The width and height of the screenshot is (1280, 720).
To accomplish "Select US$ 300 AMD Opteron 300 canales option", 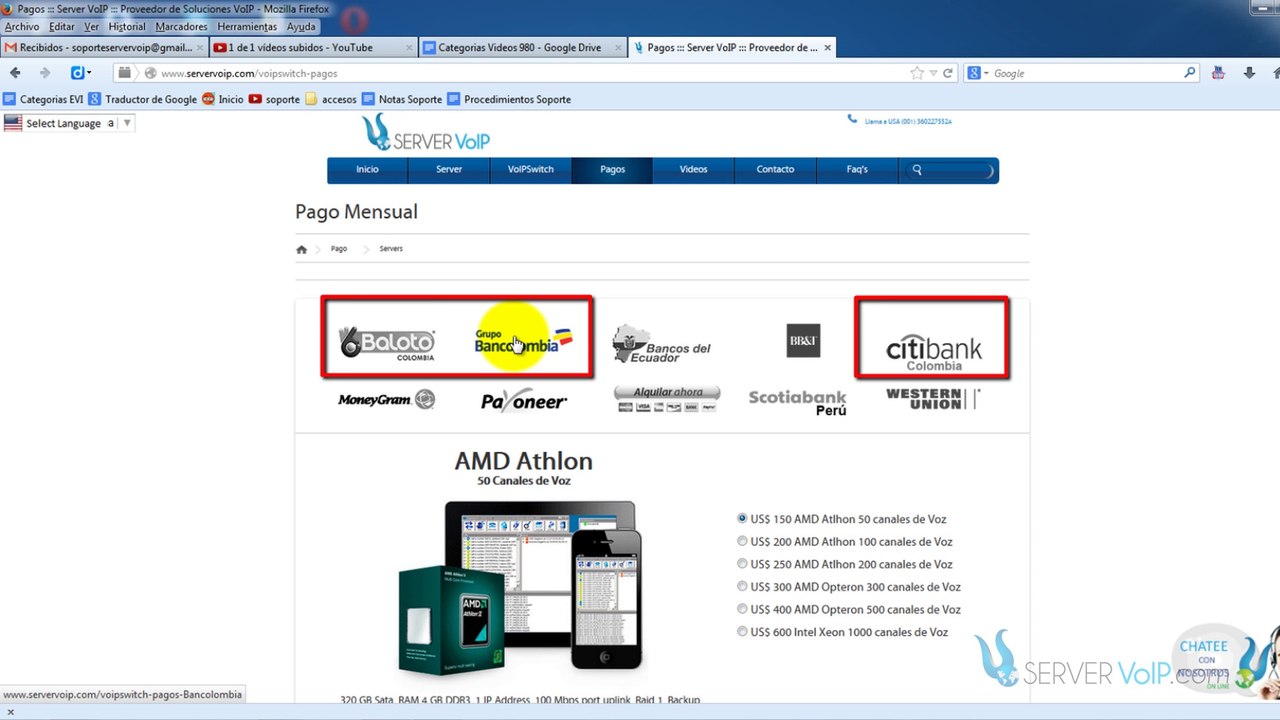I will [x=742, y=586].
